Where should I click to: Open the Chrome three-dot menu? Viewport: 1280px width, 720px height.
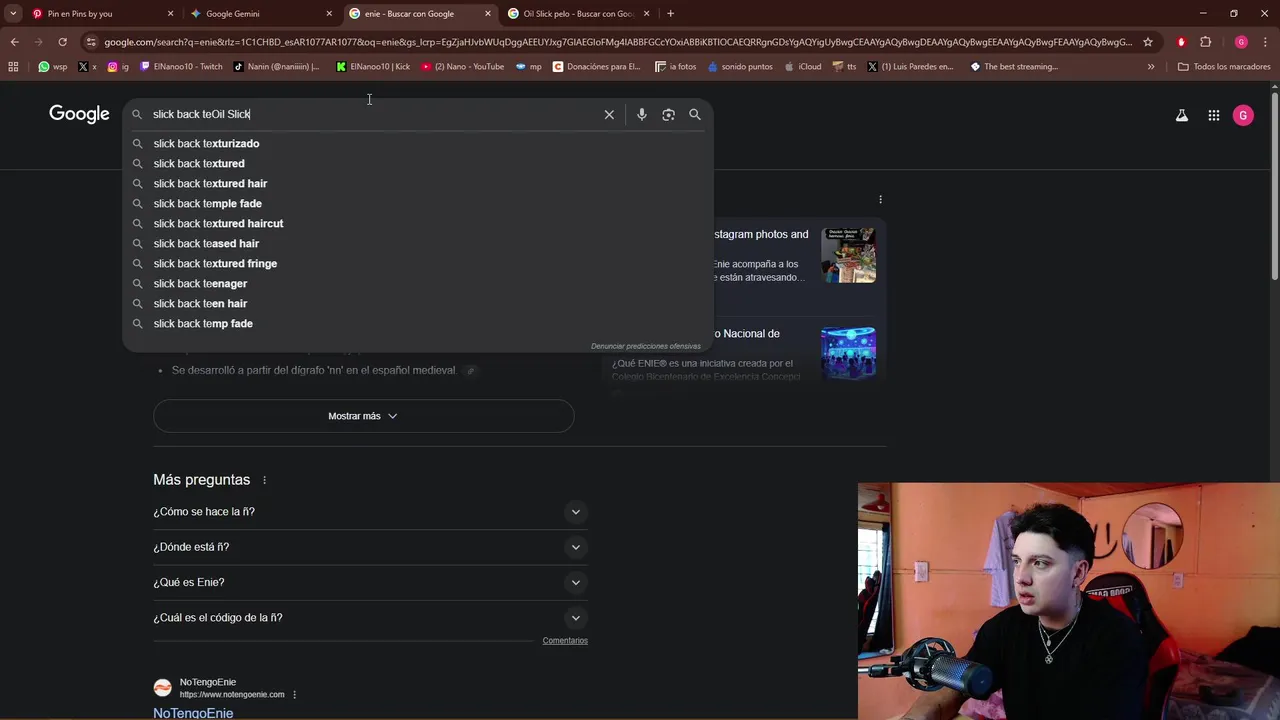1265,42
